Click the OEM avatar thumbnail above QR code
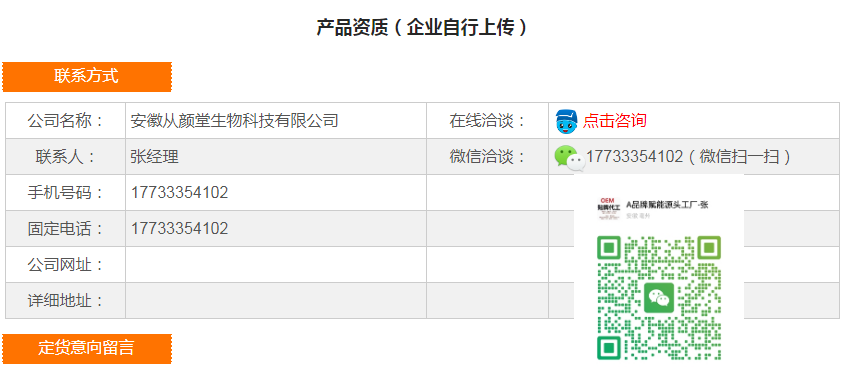This screenshot has width=846, height=372. [x=610, y=209]
